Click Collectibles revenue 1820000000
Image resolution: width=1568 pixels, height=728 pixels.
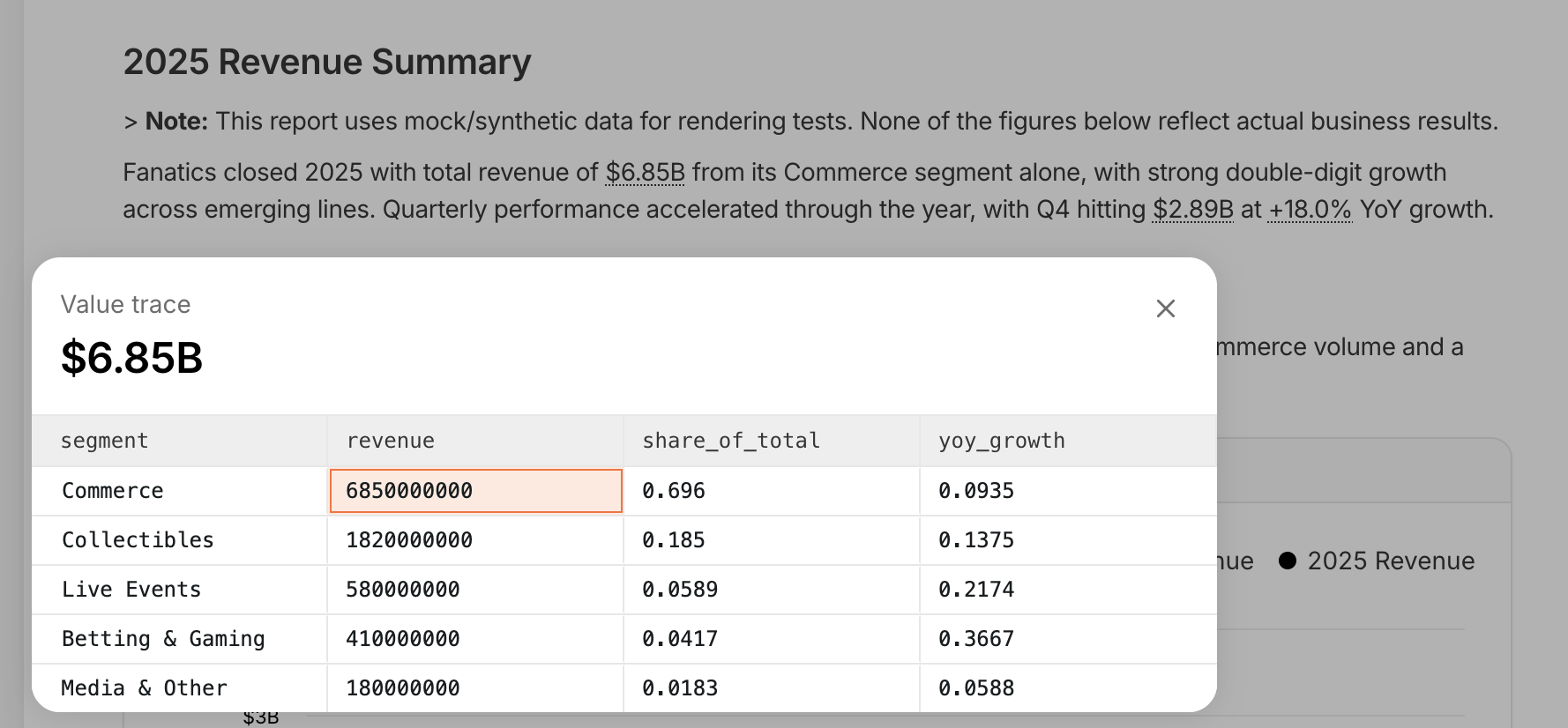475,540
